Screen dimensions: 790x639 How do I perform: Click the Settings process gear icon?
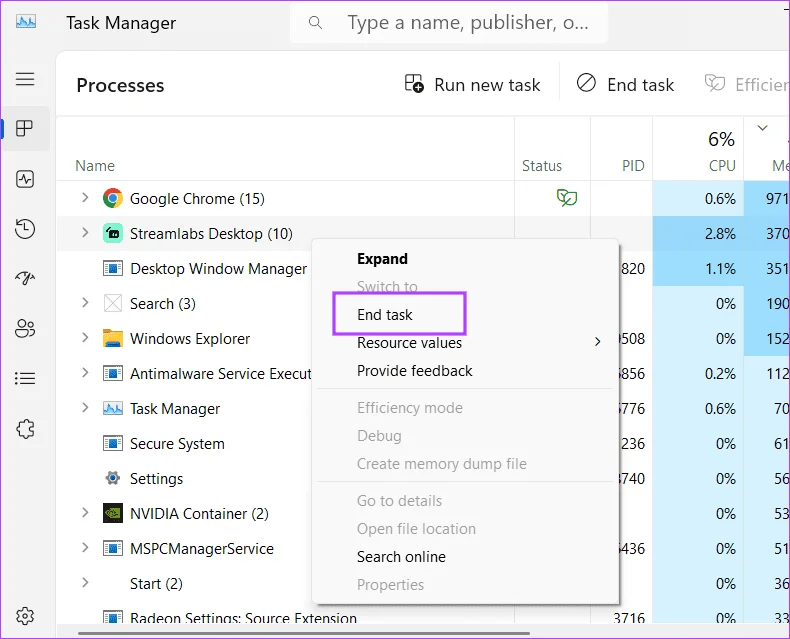click(x=113, y=478)
